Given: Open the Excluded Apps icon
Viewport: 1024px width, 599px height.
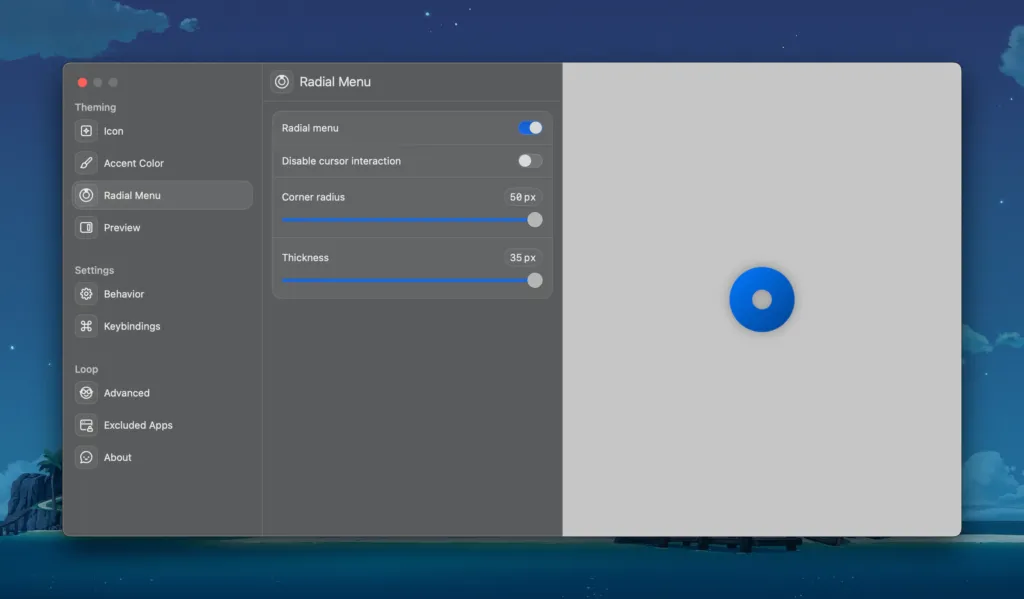Looking at the screenshot, I should click(86, 425).
